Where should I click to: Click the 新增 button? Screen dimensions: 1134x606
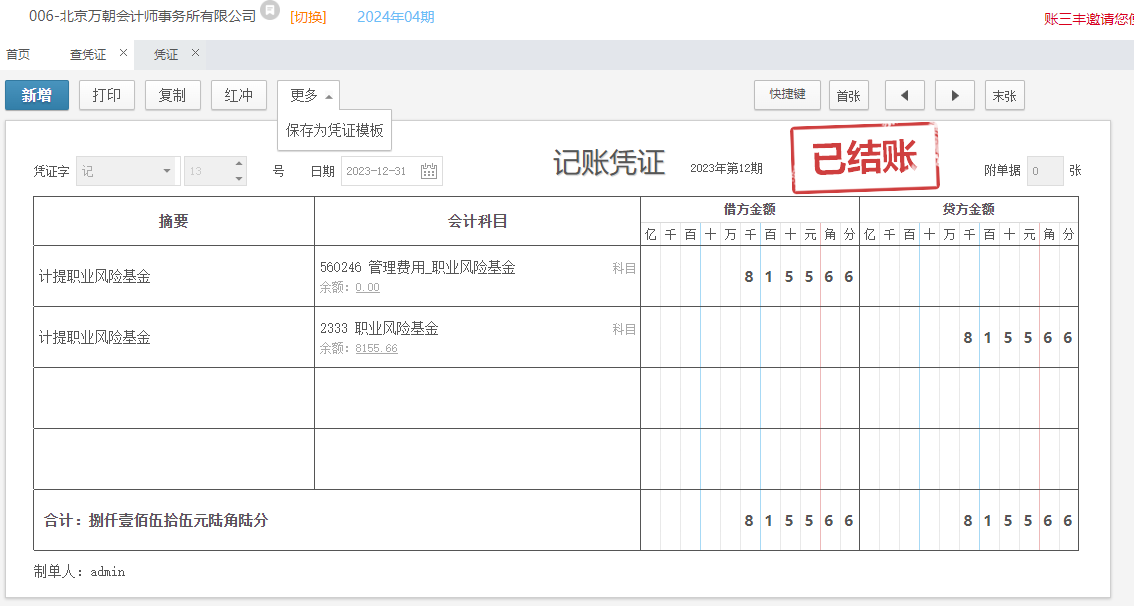tap(37, 95)
